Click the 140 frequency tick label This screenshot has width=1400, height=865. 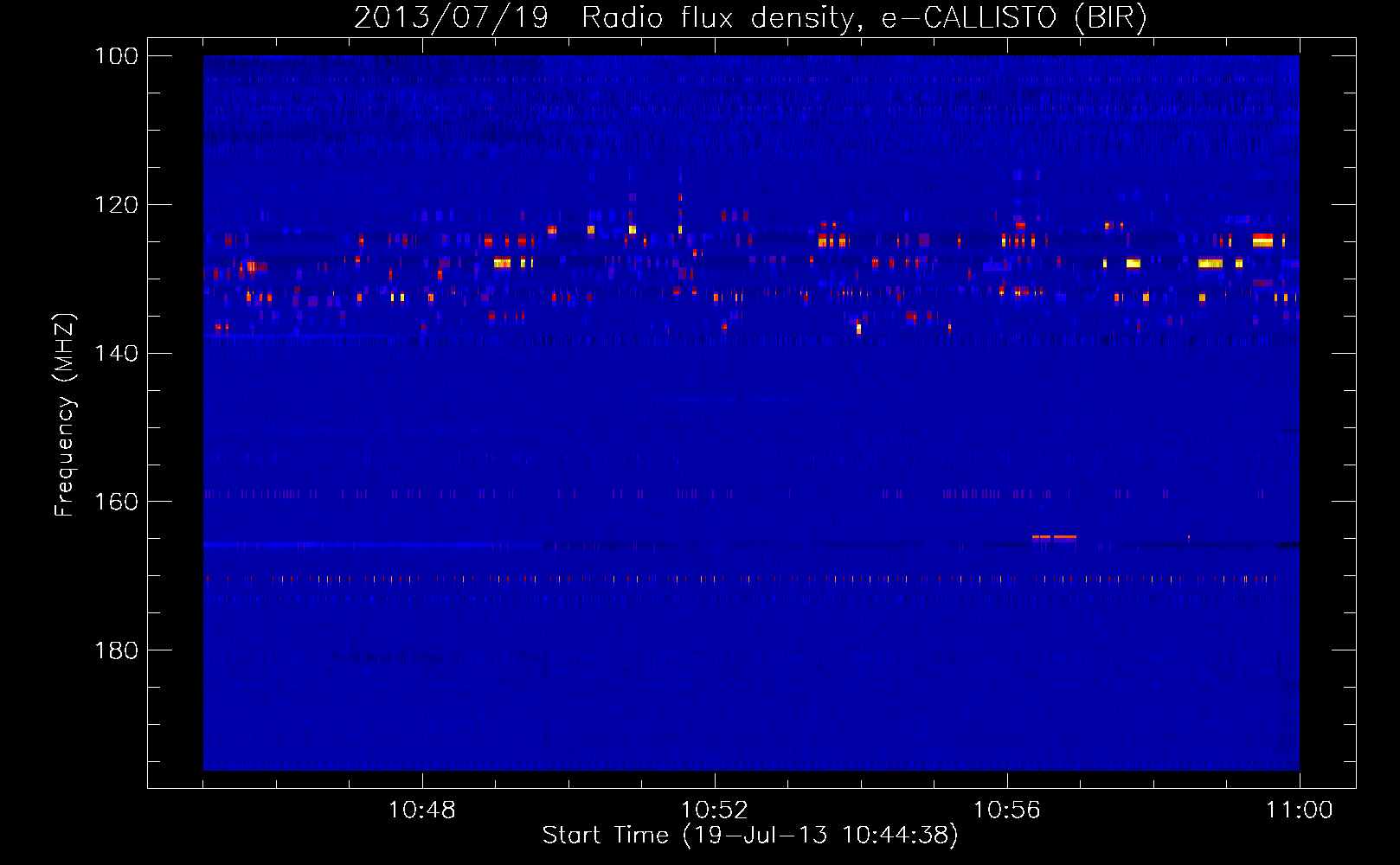tap(116, 353)
